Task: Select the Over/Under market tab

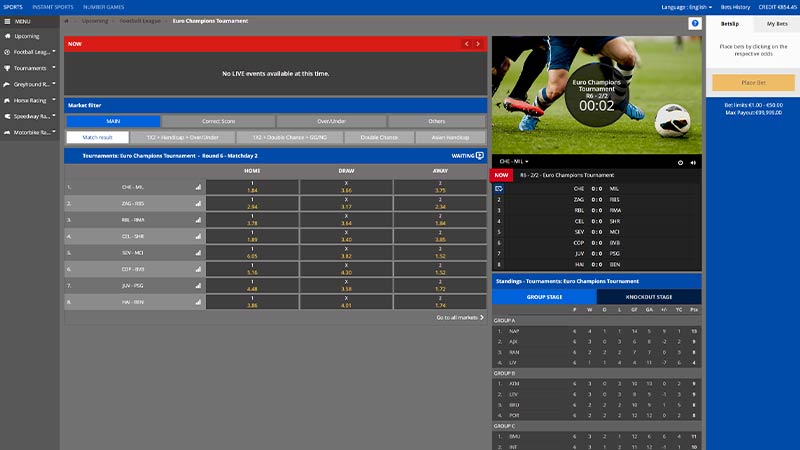Action: pyautogui.click(x=331, y=121)
